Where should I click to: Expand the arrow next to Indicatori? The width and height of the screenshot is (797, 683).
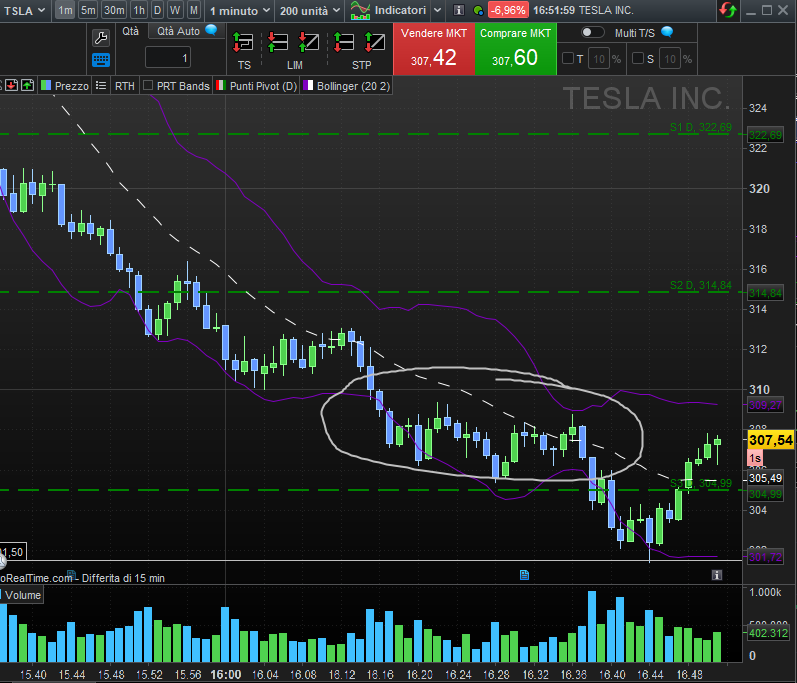point(437,10)
